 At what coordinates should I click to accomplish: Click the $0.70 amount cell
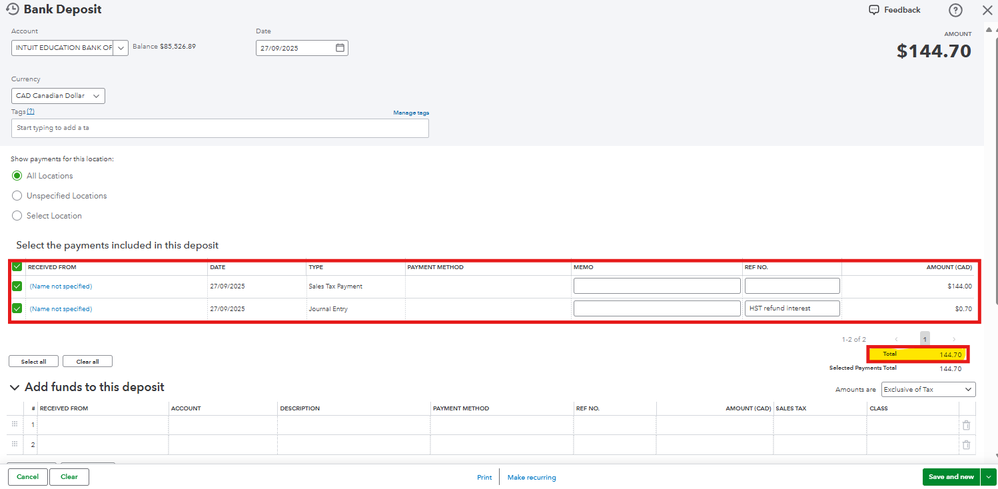point(964,309)
